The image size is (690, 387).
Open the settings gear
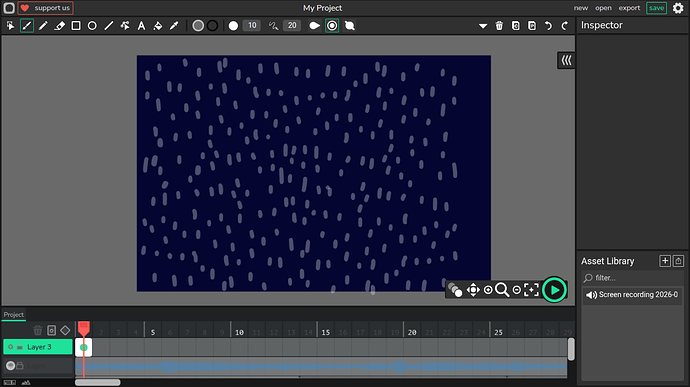pyautogui.click(x=678, y=8)
